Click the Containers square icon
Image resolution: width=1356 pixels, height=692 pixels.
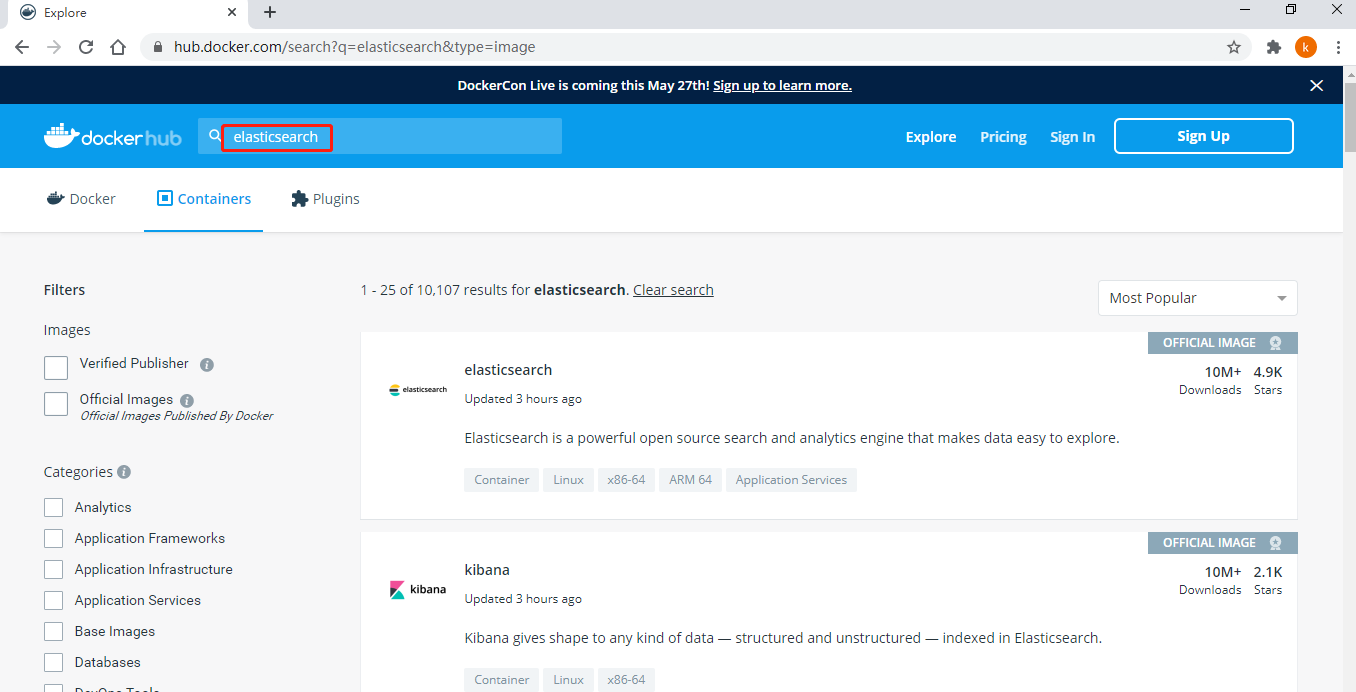click(165, 198)
